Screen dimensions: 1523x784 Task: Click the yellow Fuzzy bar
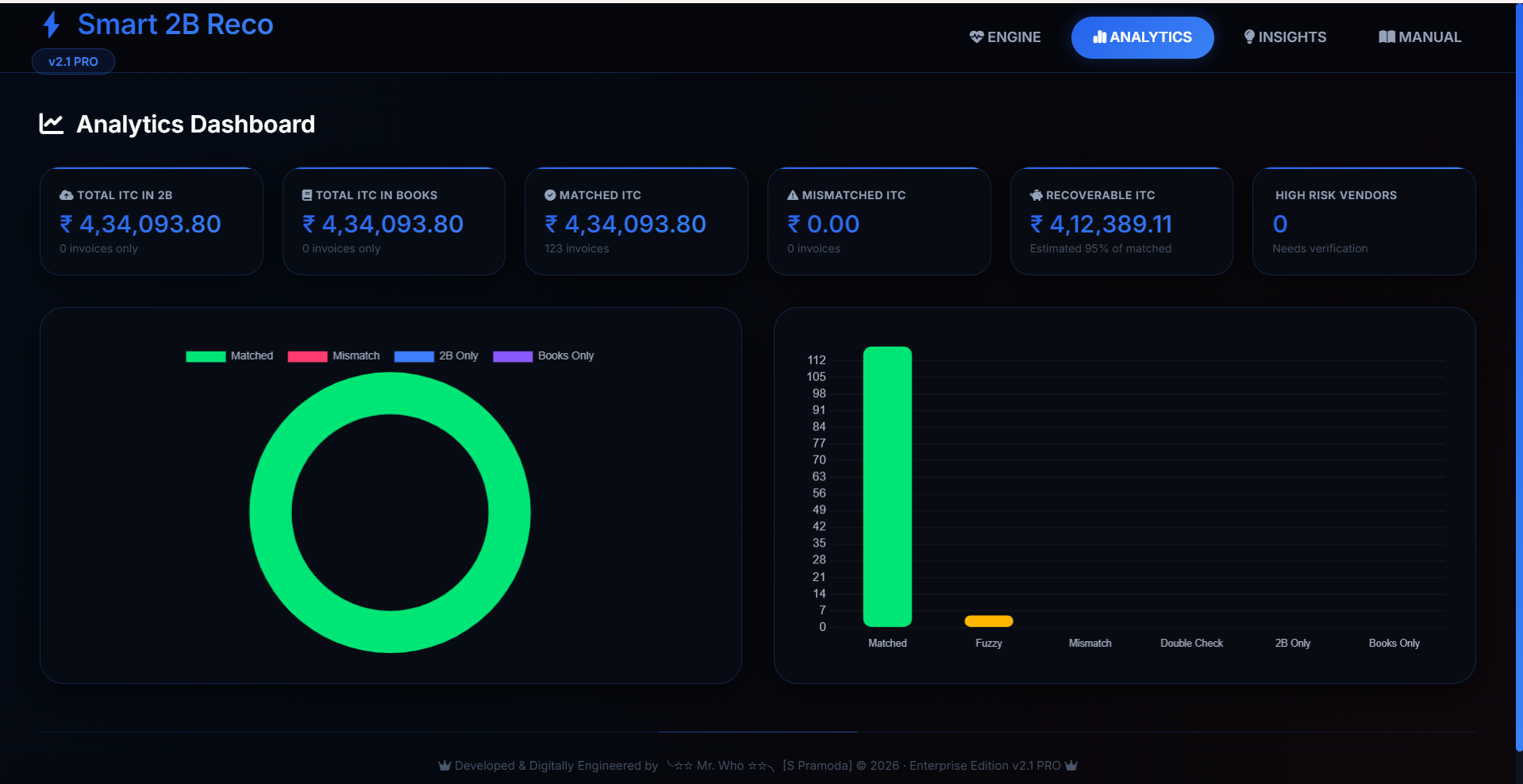click(x=989, y=621)
